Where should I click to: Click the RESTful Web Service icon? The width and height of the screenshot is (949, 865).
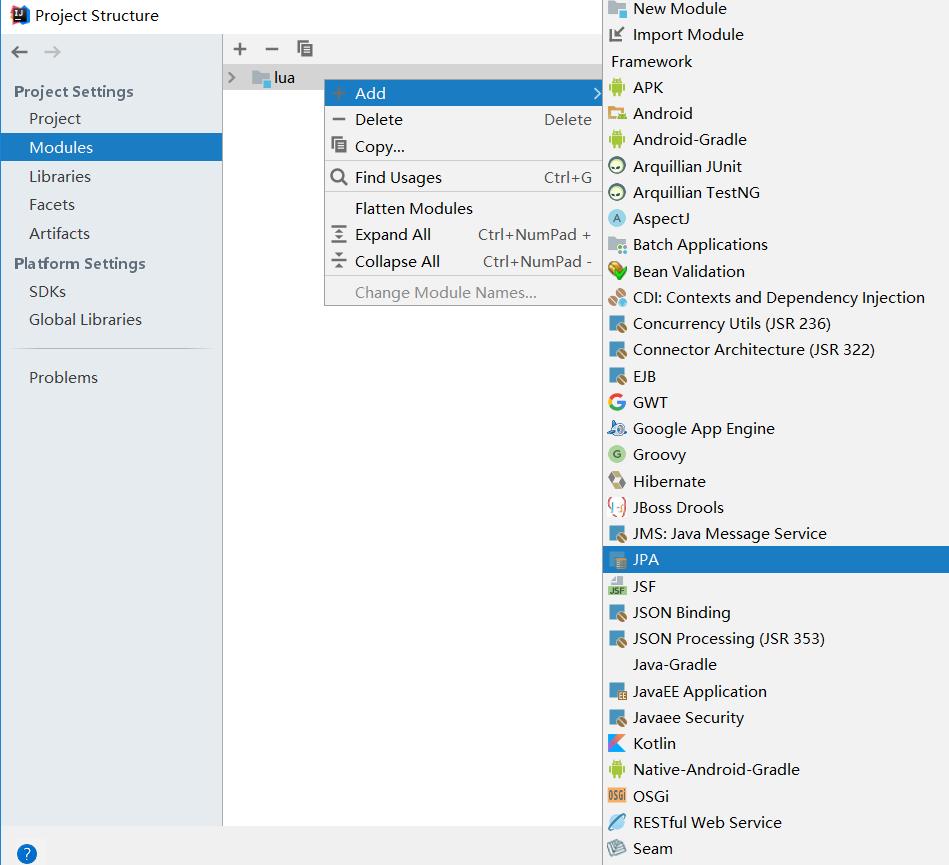point(617,822)
